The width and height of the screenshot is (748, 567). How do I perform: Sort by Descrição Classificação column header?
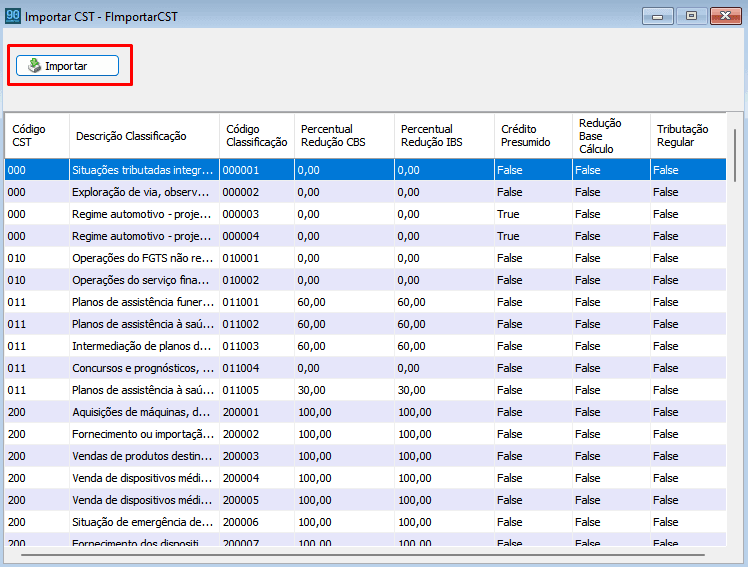pyautogui.click(x=144, y=136)
